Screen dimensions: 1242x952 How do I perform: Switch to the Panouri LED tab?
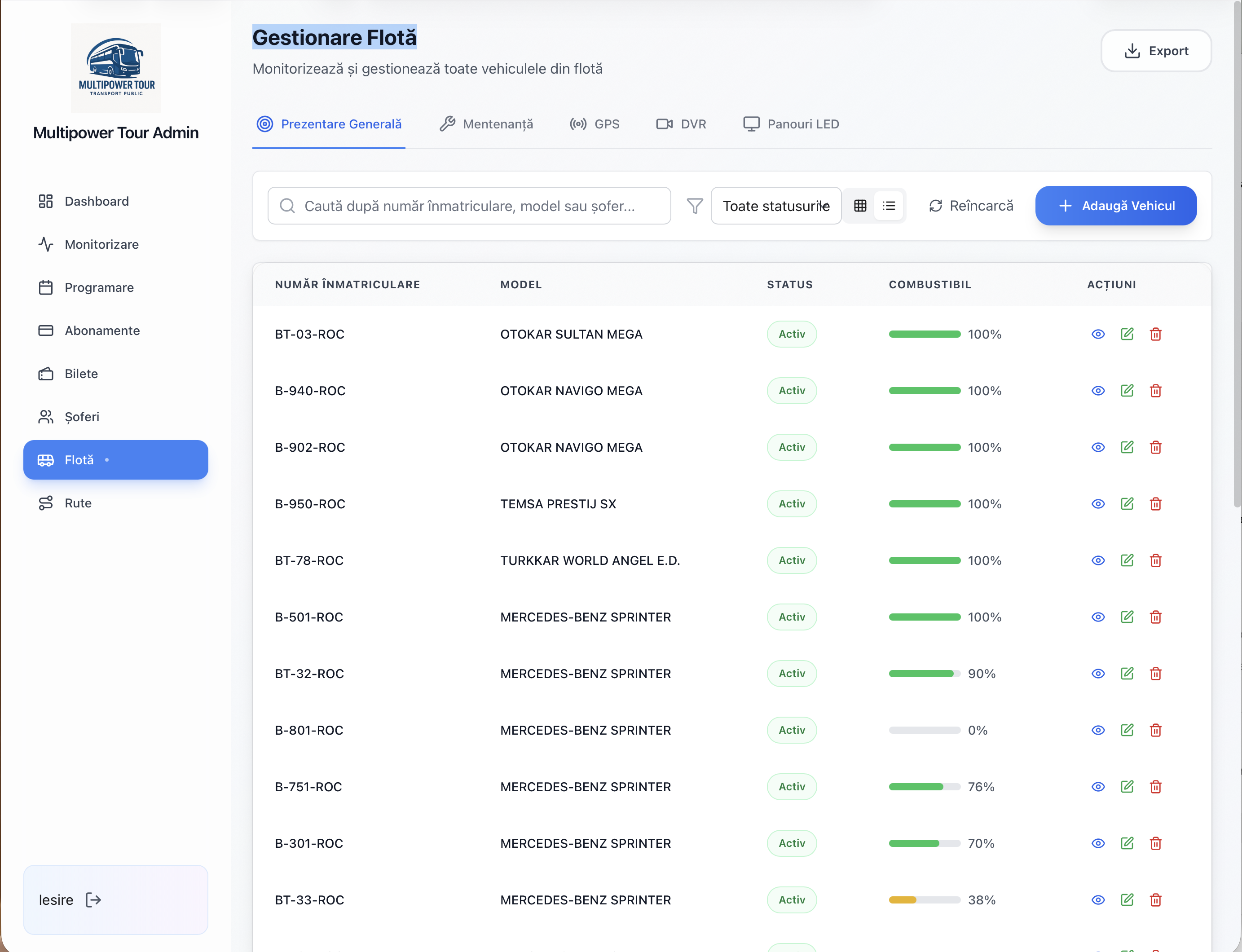791,124
